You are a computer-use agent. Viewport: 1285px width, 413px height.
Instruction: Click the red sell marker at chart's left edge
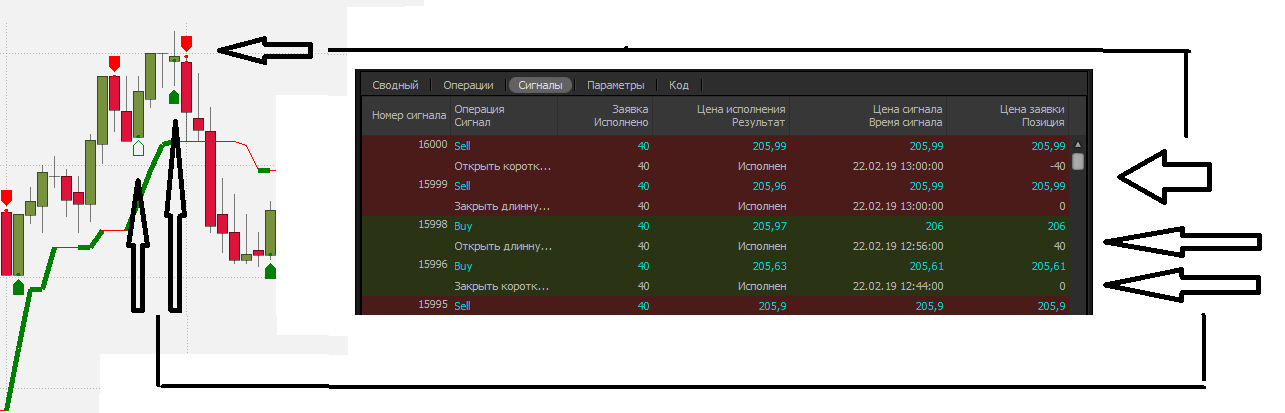pos(6,197)
